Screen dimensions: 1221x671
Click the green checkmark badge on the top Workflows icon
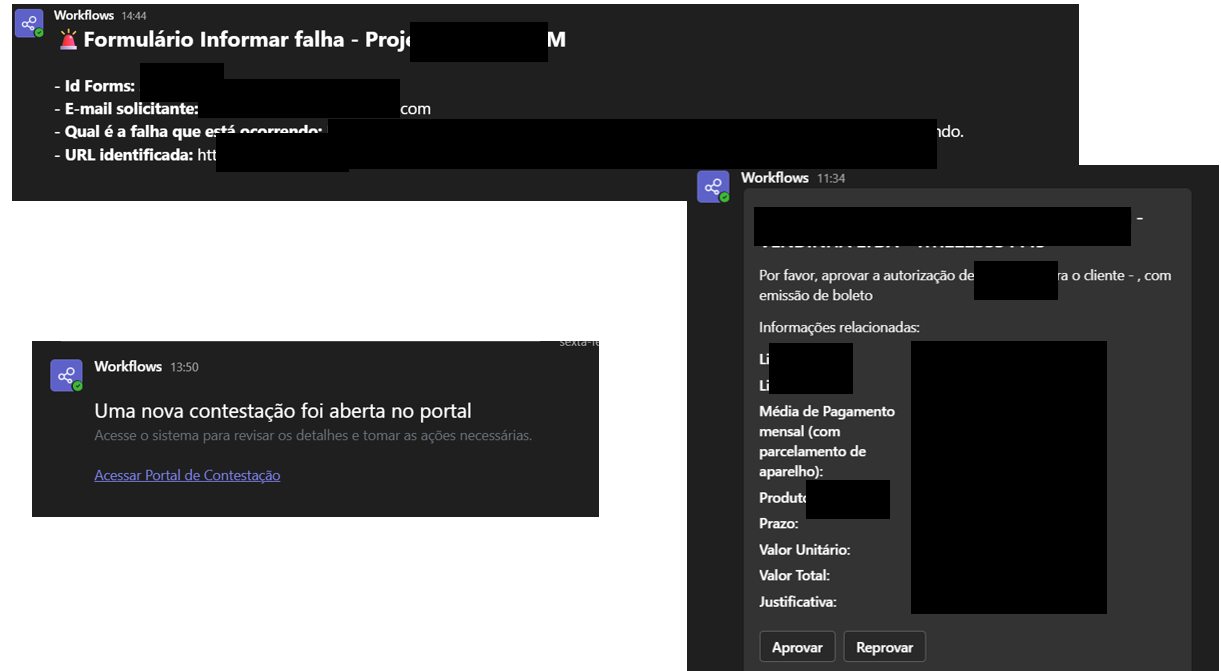point(37,31)
